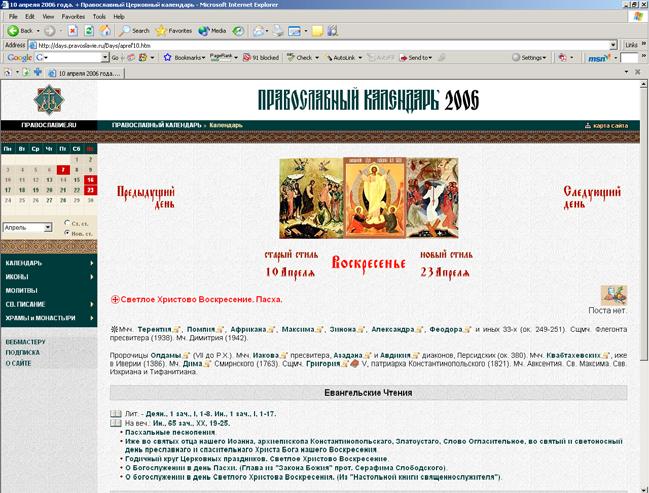Image resolution: width=649 pixels, height=493 pixels.
Task: Go back with the IE Back button
Action: coord(20,31)
